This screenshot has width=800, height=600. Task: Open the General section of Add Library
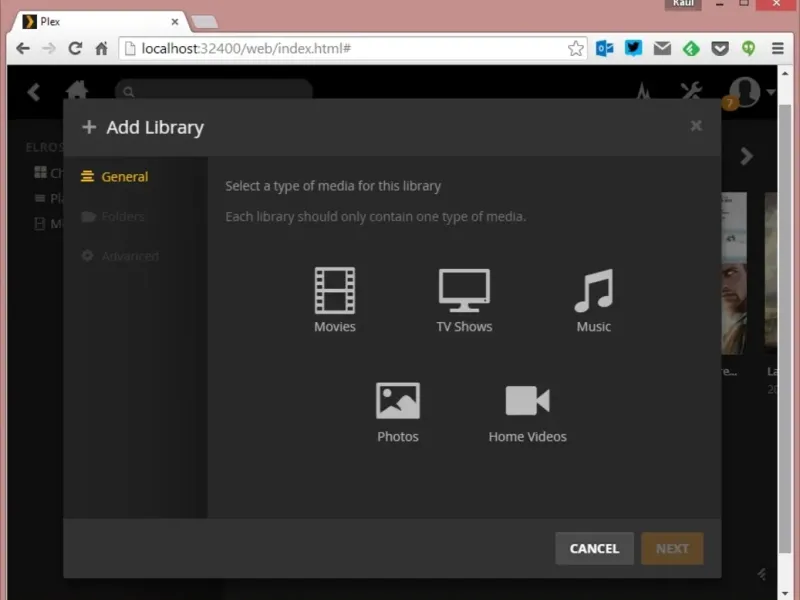click(115, 177)
